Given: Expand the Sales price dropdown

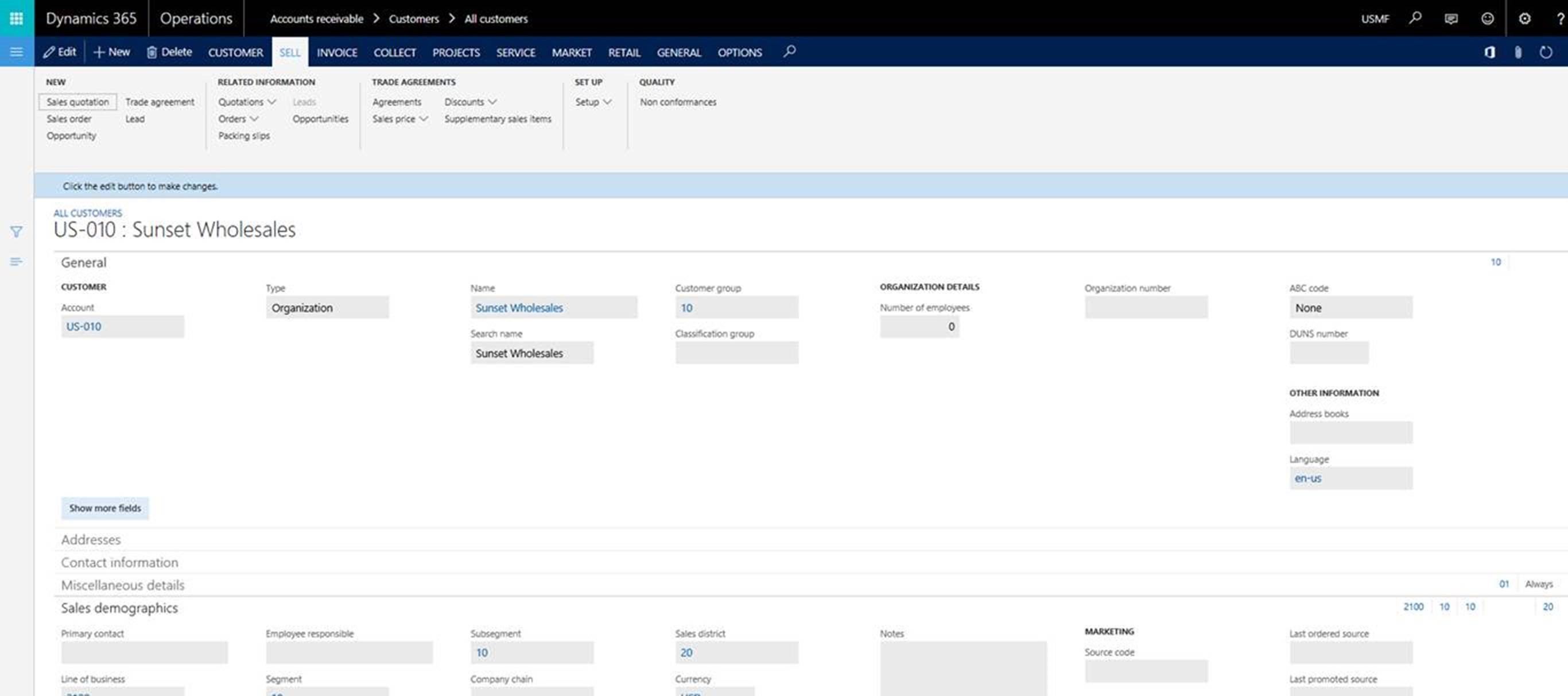Looking at the screenshot, I should tap(400, 119).
